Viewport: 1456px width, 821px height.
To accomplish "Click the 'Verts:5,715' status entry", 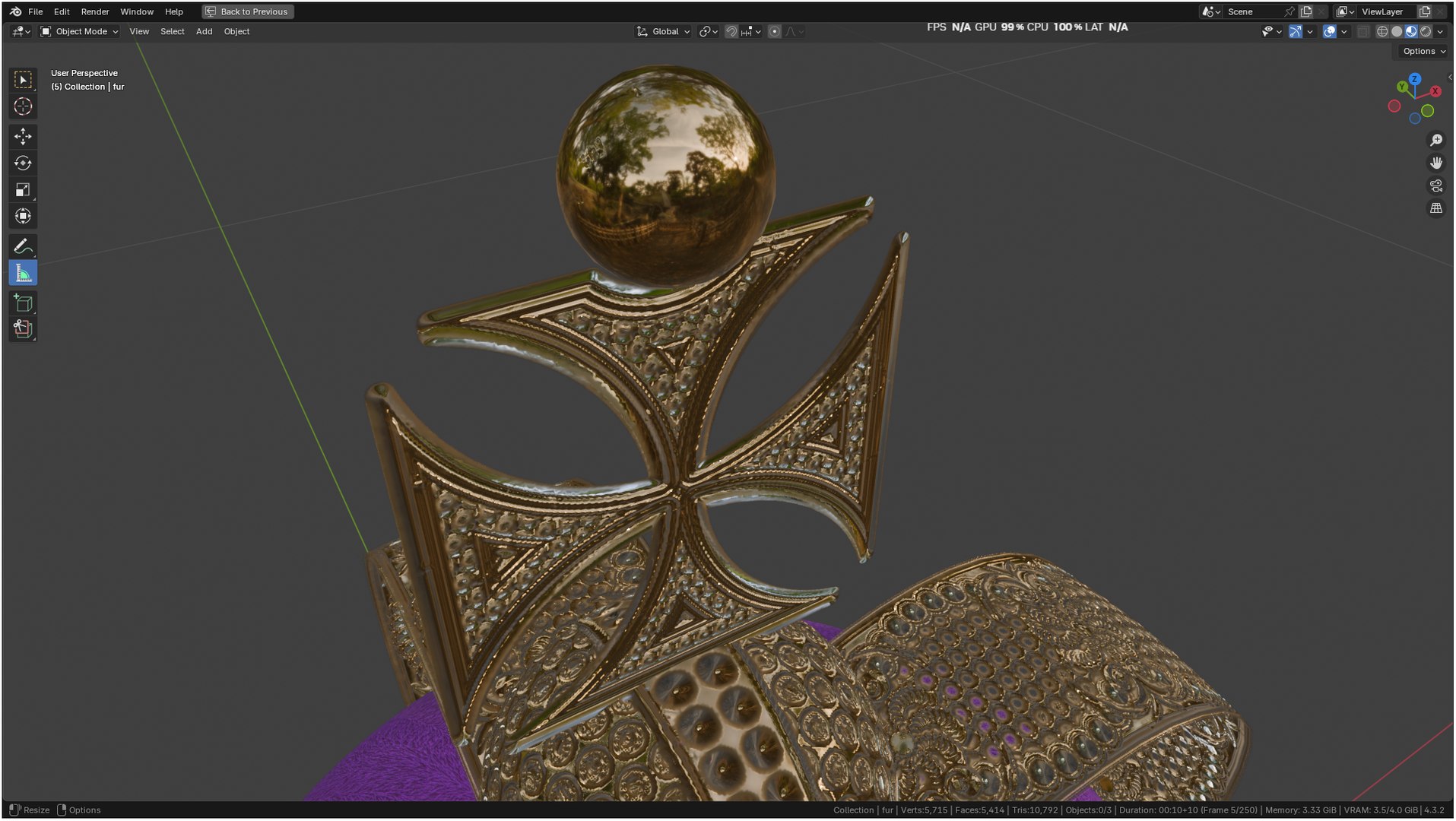I will tap(924, 810).
